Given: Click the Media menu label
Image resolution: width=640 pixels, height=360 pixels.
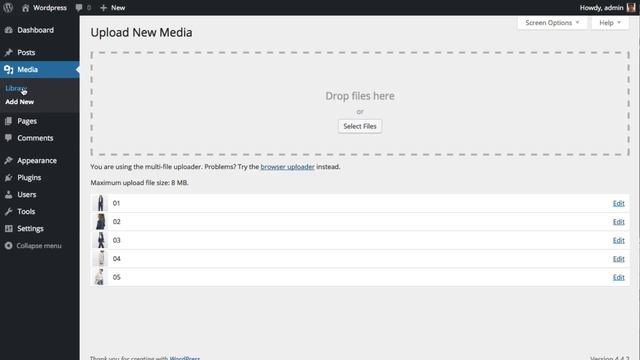Looking at the screenshot, I should (x=27, y=70).
